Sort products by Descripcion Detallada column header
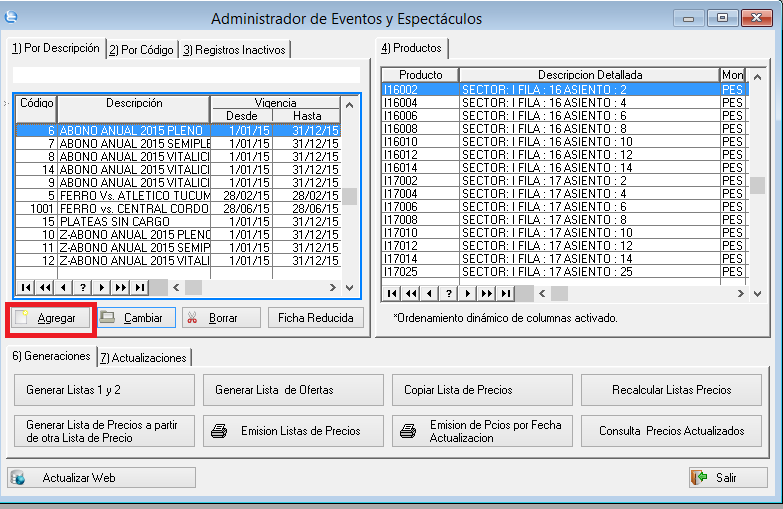Image resolution: width=783 pixels, height=509 pixels. (x=589, y=75)
